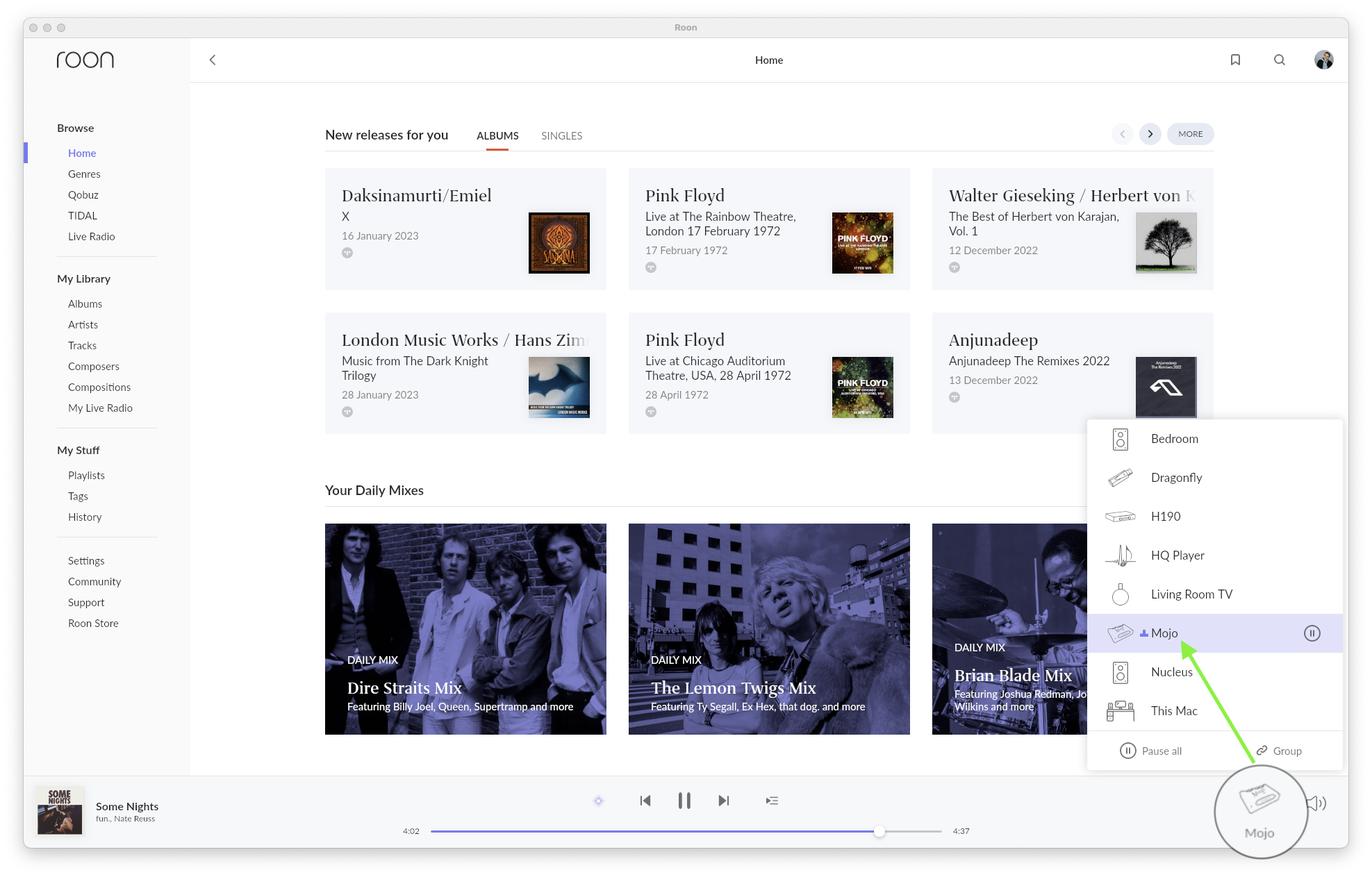
Task: Click the Some Nights track title
Action: (x=127, y=806)
